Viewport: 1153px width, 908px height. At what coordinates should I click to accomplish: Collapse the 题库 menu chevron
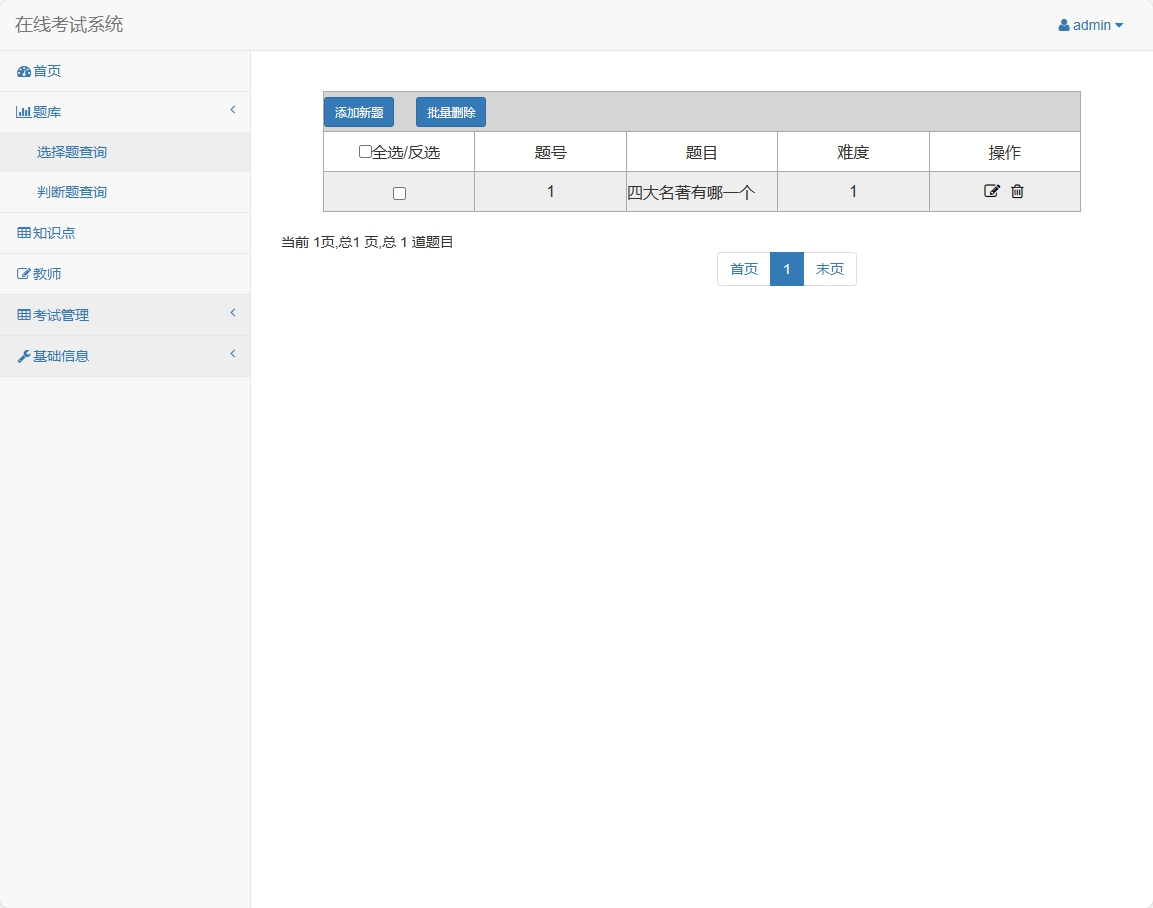232,110
